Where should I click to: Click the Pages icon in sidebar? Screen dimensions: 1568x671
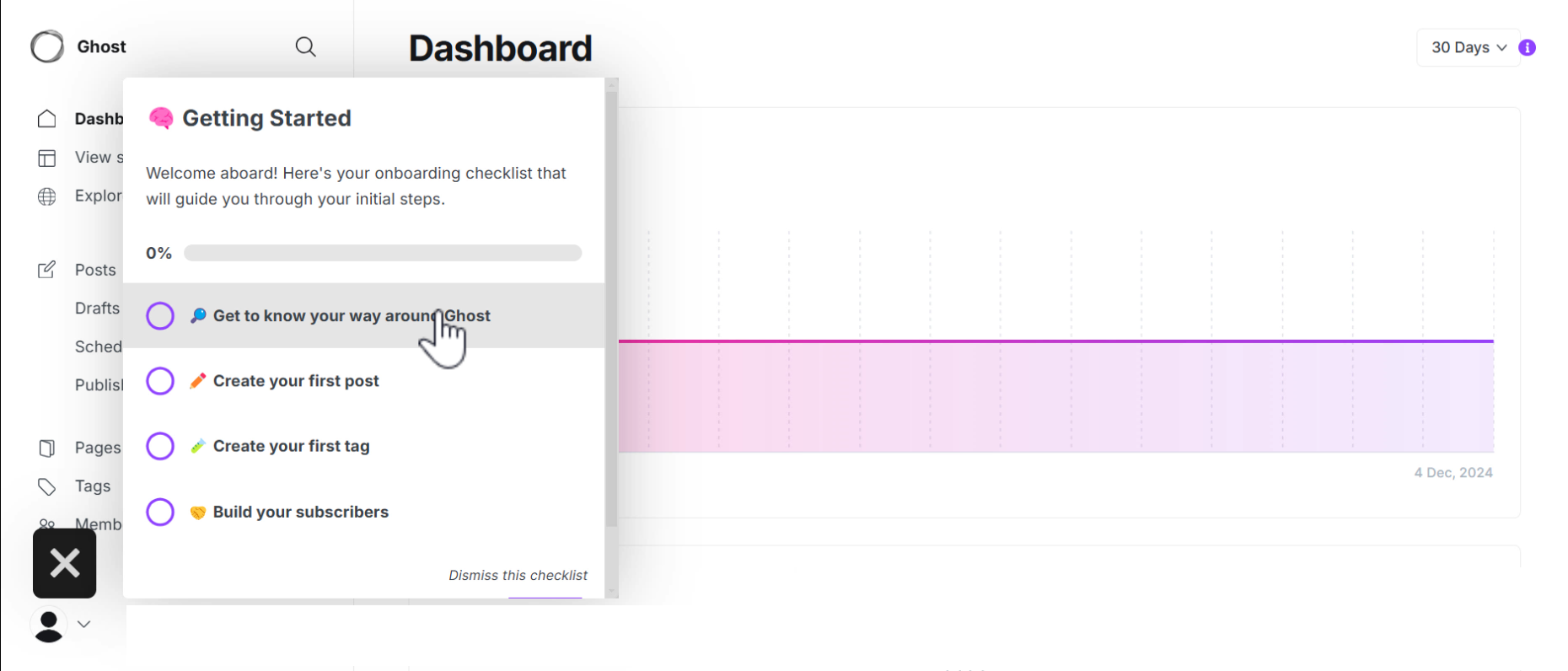coord(47,448)
